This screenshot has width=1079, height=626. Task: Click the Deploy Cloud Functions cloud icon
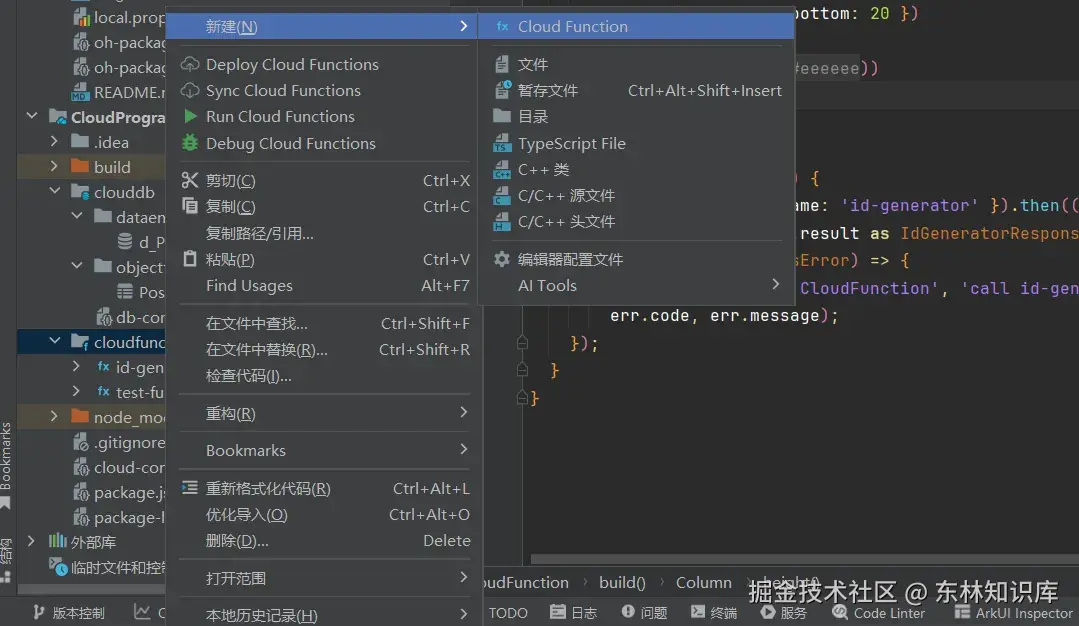190,64
